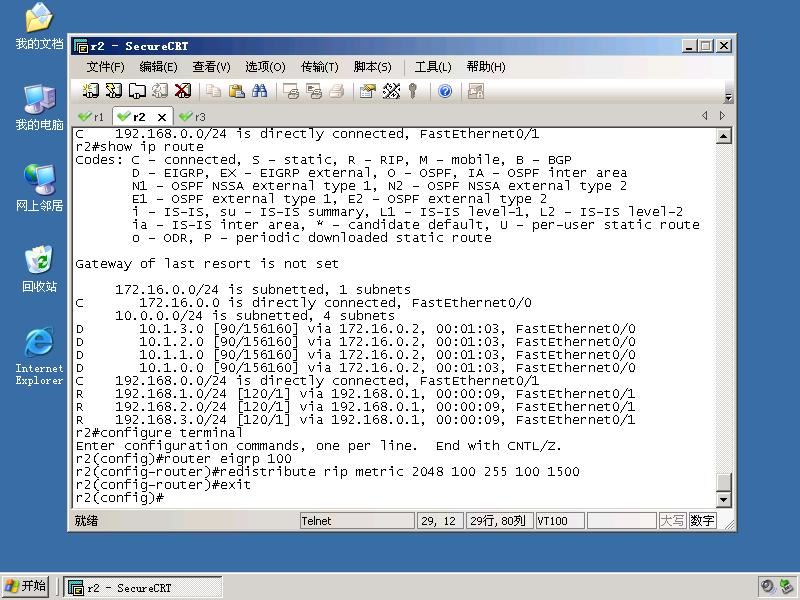The width and height of the screenshot is (800, 600).
Task: Click the Public Key key icon
Action: coord(413,91)
